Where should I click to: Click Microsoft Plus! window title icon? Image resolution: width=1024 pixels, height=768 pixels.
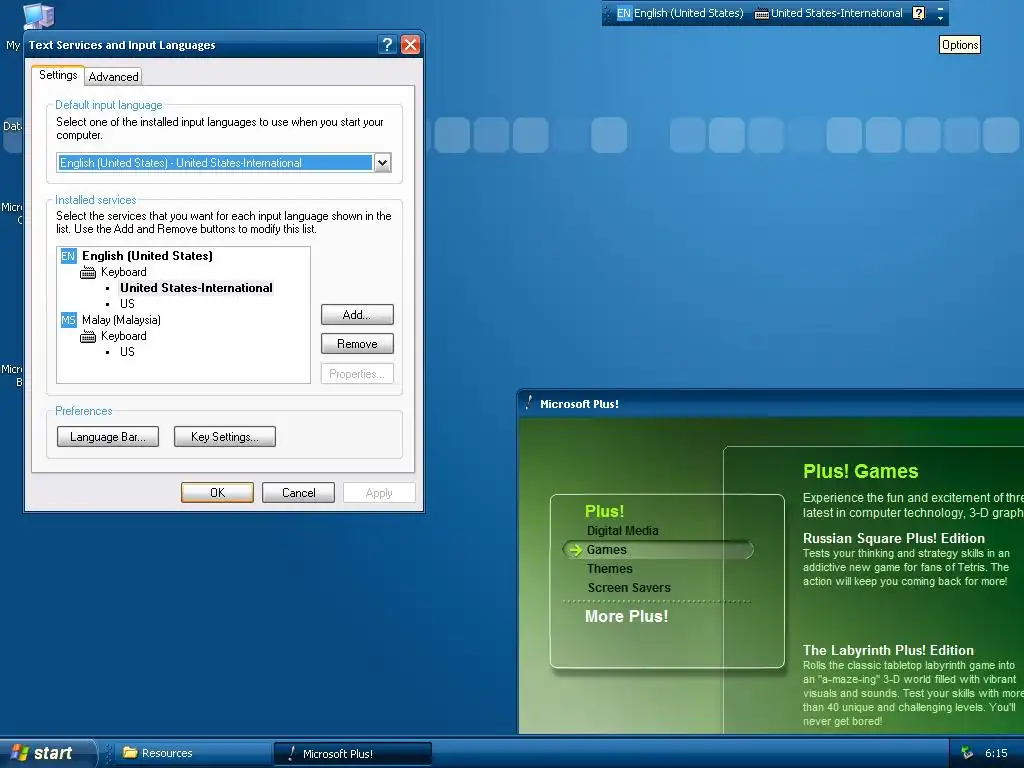[x=529, y=403]
